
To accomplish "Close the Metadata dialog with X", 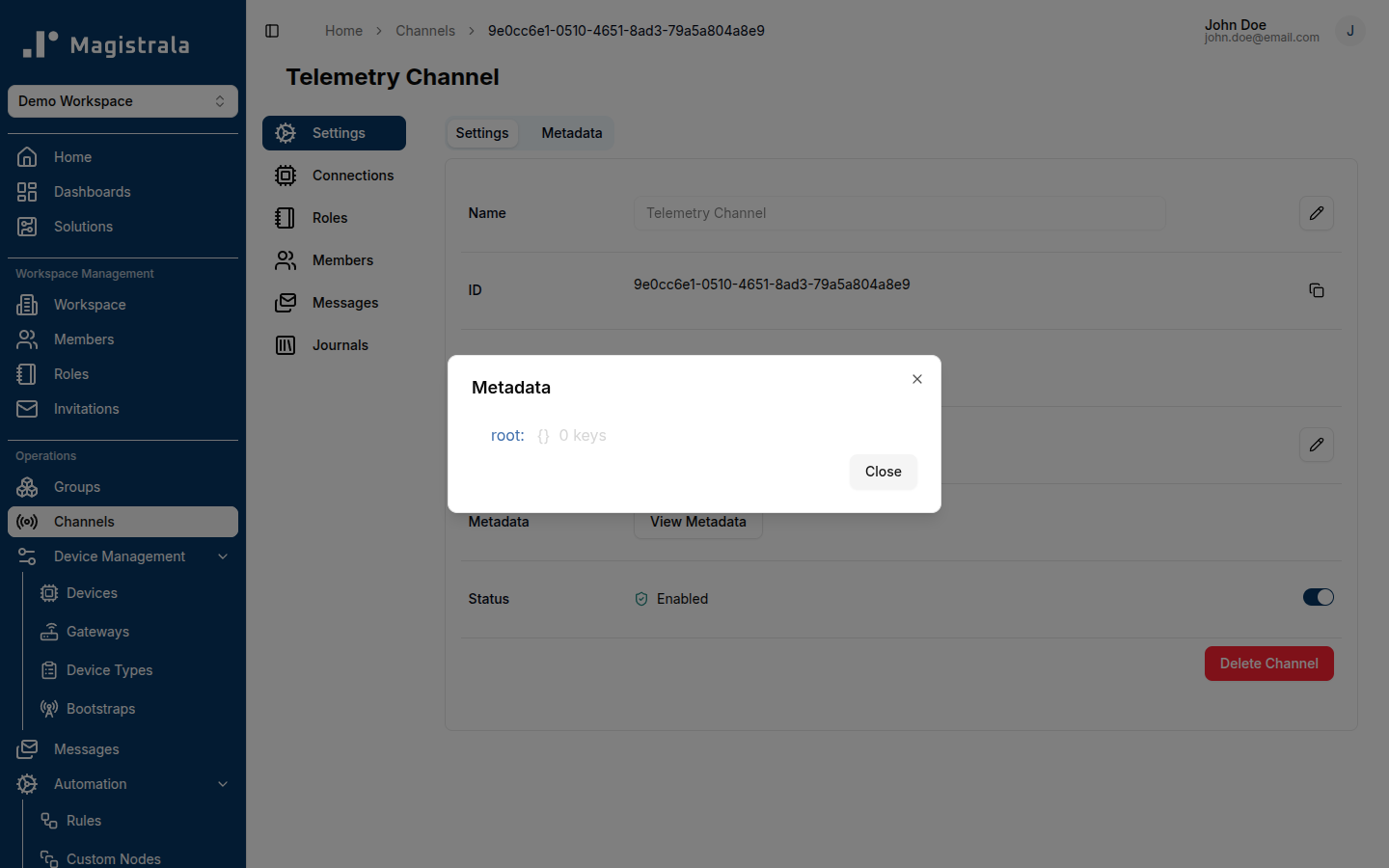I will click(x=917, y=379).
